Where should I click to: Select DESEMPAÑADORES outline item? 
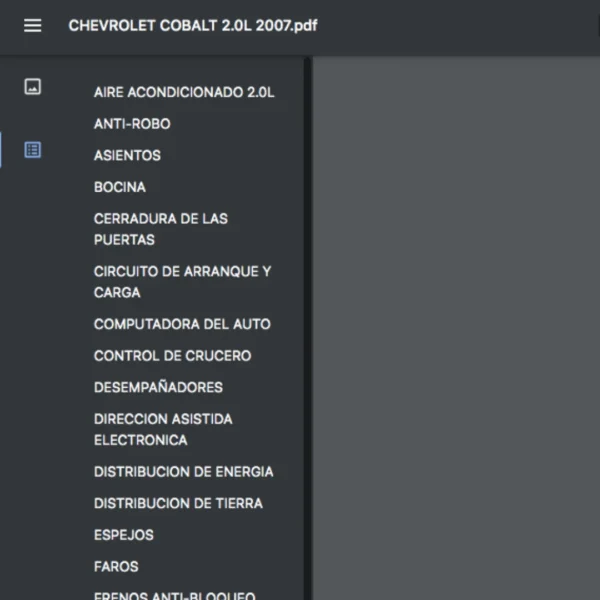[158, 387]
